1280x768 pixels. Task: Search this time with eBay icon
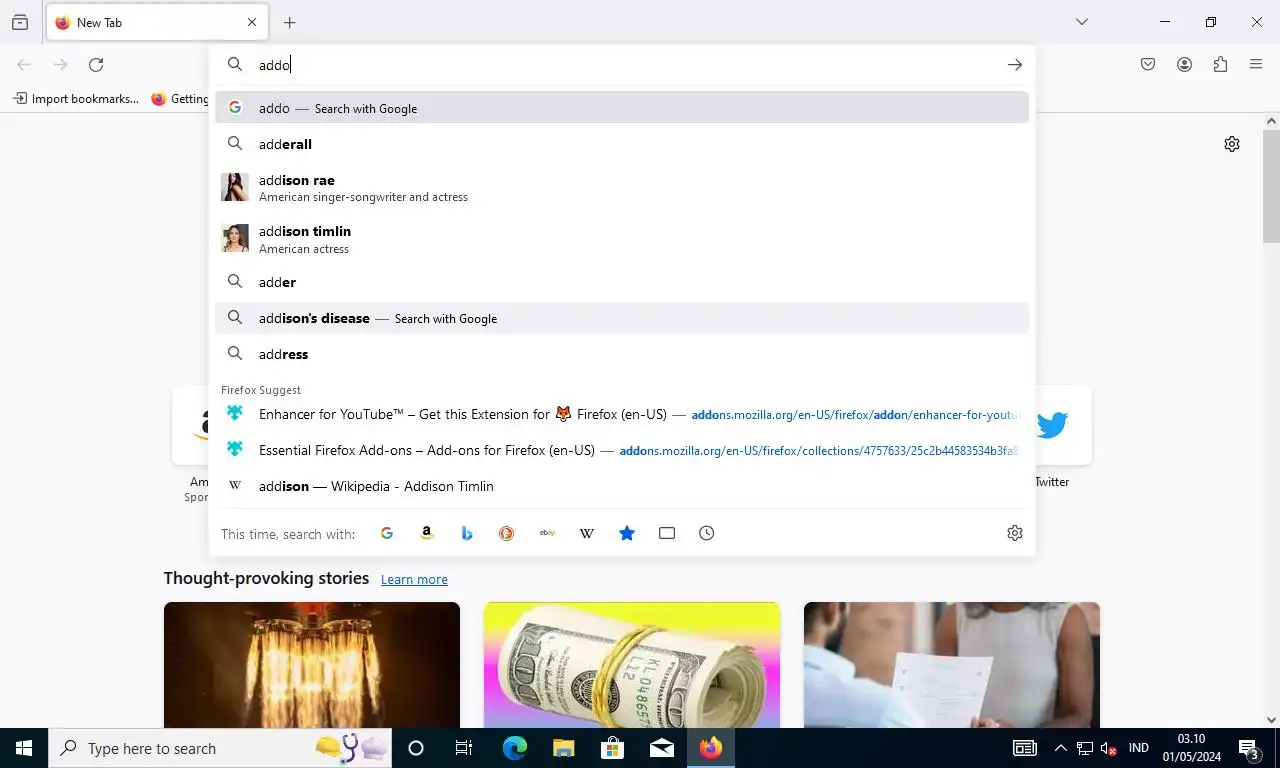click(x=547, y=533)
